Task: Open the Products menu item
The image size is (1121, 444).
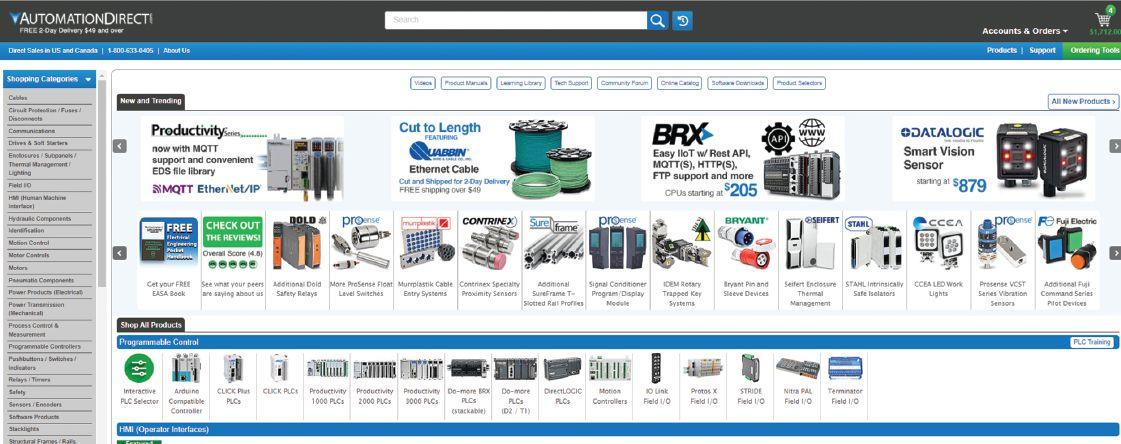Action: click(x=1002, y=51)
